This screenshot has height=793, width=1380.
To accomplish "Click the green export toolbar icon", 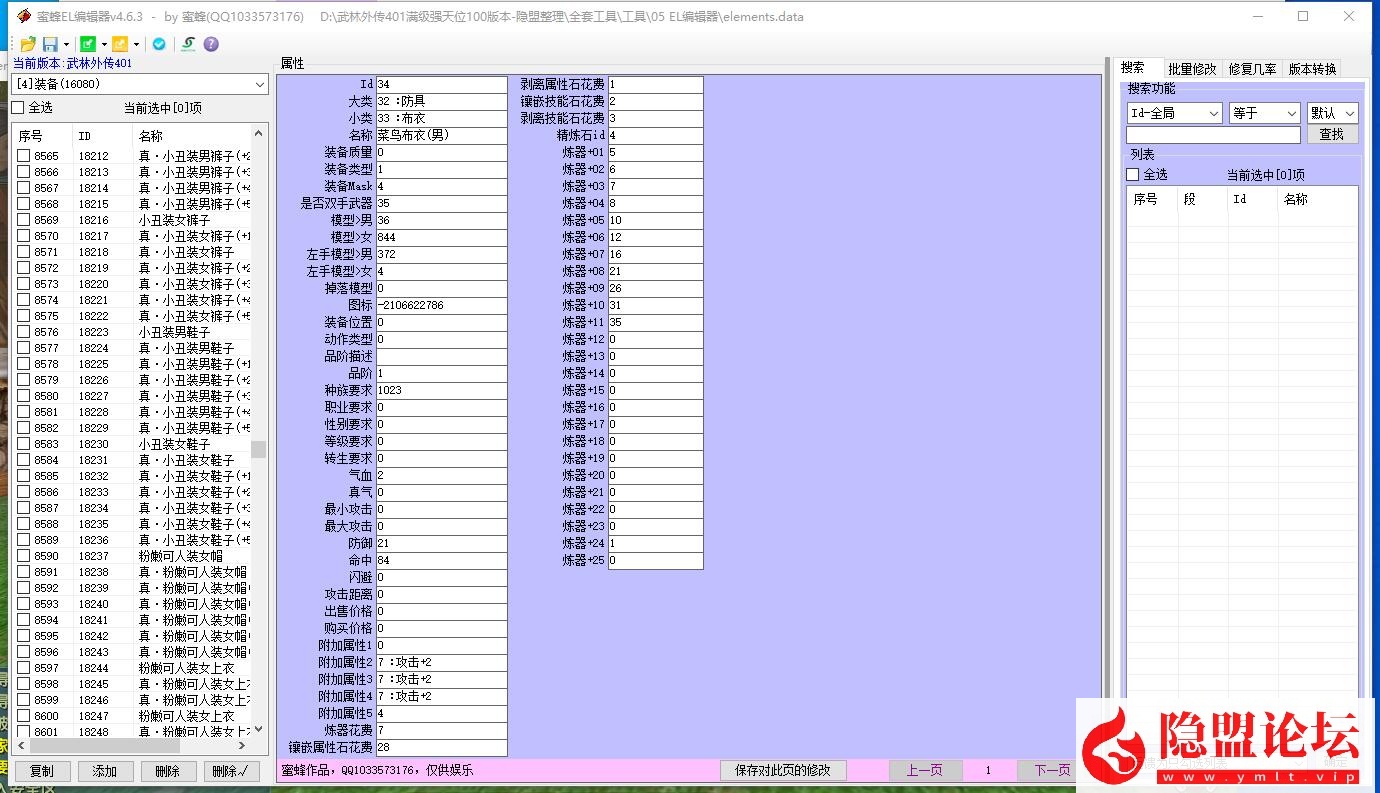I will [88, 44].
